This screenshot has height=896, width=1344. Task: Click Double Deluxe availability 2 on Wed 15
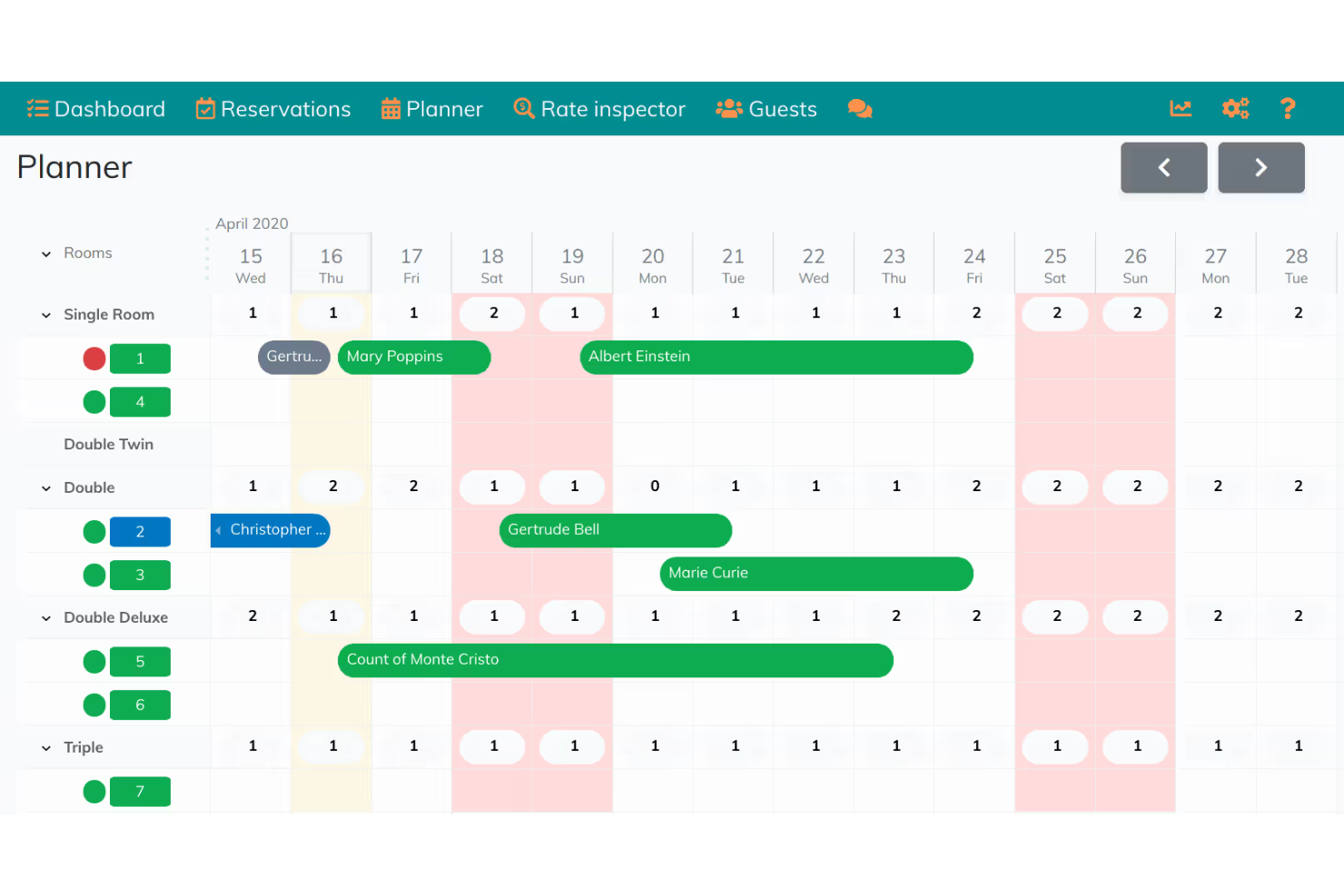point(252,616)
